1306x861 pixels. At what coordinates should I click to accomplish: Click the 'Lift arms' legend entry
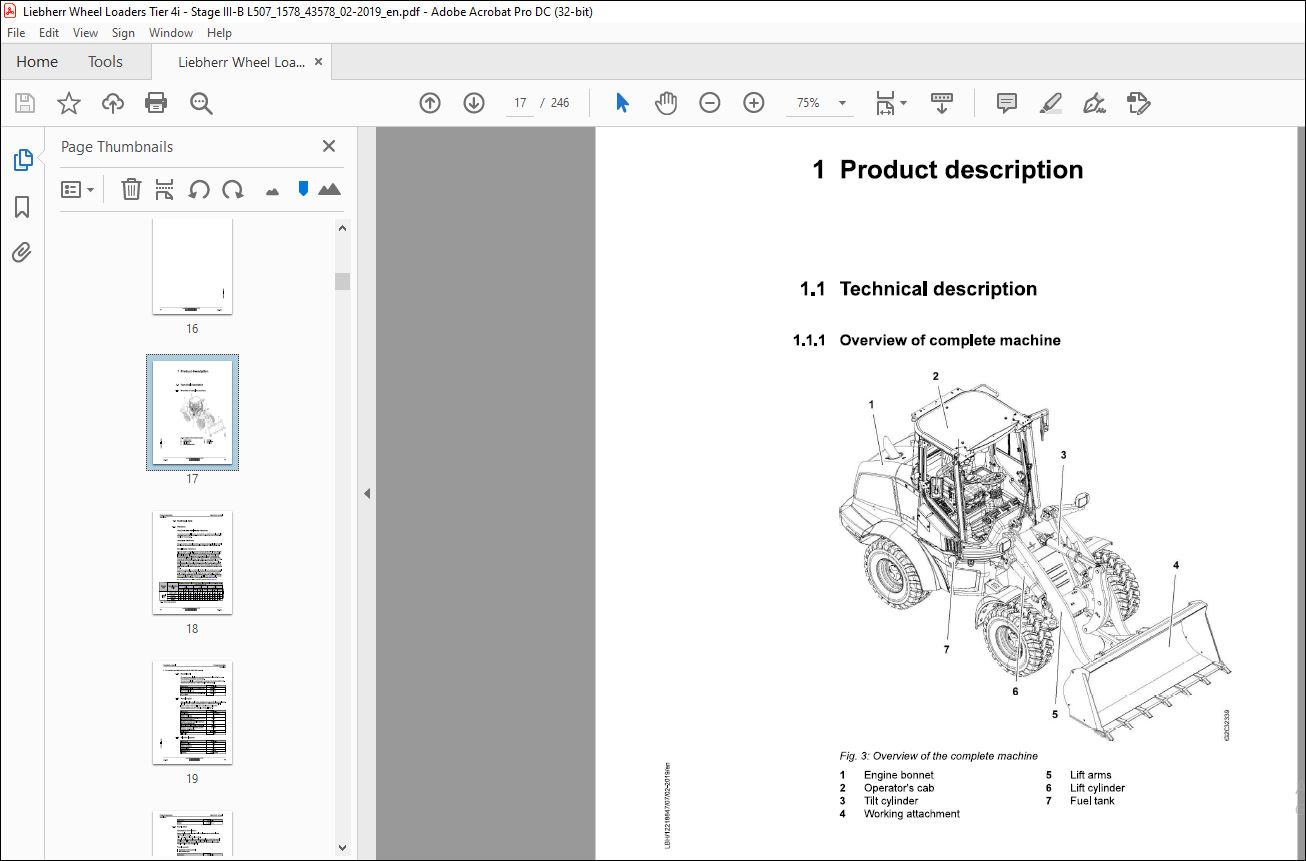tap(1090, 775)
